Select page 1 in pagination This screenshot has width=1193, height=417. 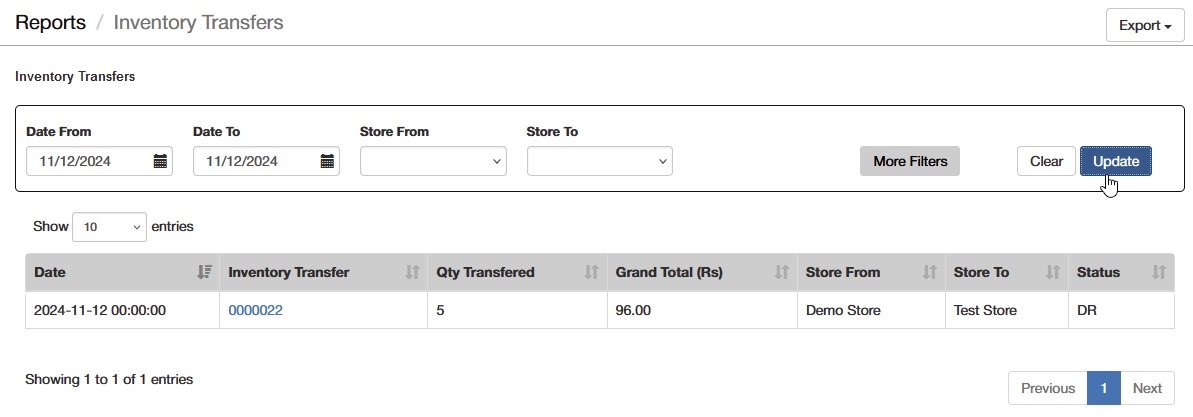(x=1103, y=388)
